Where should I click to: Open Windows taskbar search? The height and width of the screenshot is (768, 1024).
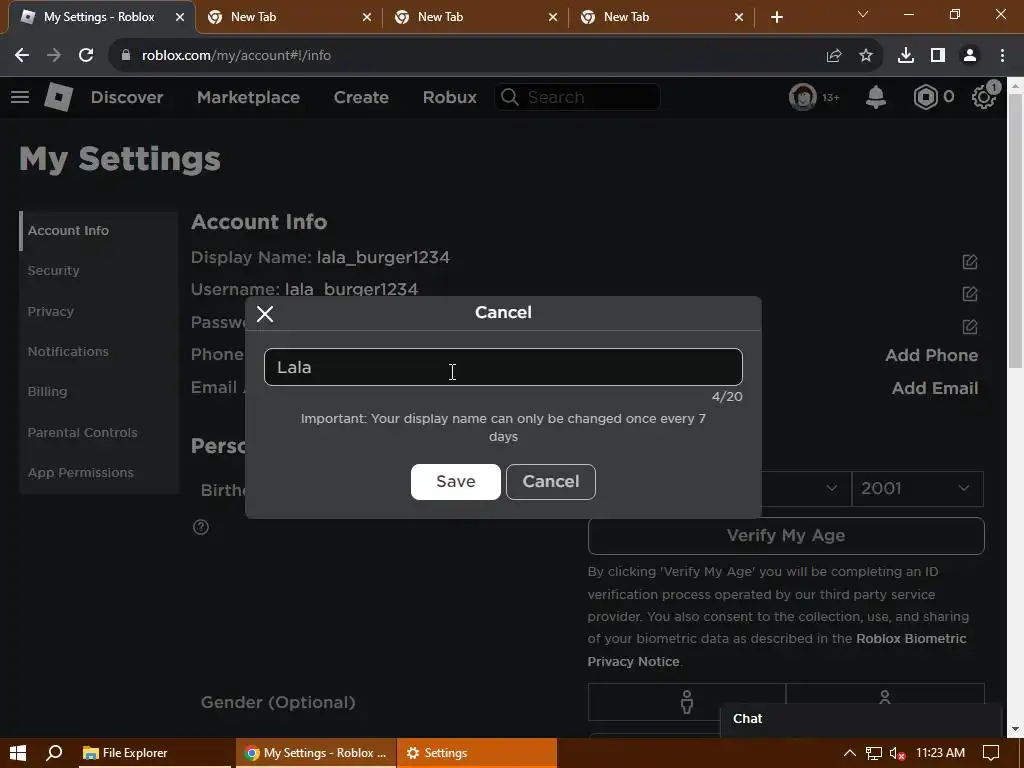tap(54, 753)
